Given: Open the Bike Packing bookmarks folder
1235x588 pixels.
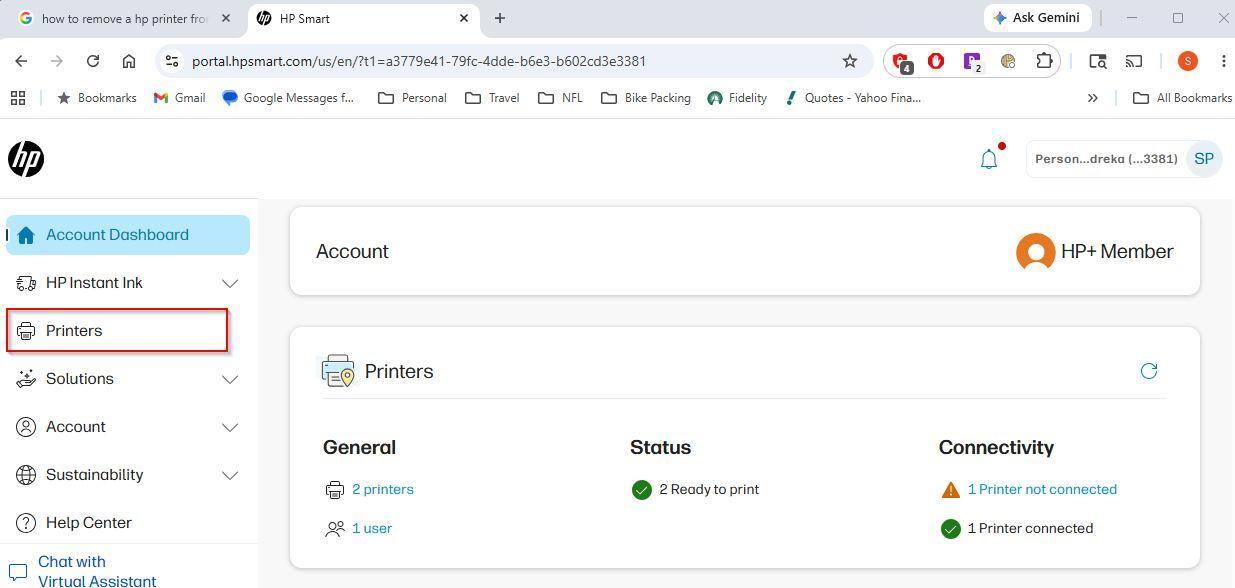Looking at the screenshot, I should pos(646,98).
